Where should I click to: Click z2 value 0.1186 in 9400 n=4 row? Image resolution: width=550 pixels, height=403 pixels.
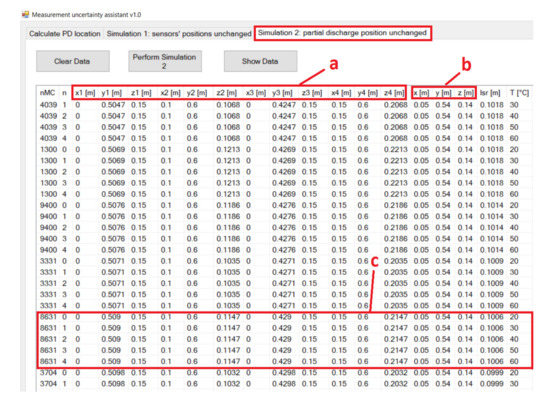[228, 250]
